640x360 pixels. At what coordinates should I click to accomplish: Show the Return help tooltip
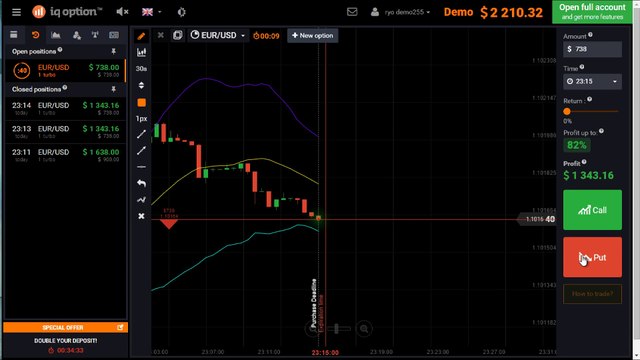[589, 99]
